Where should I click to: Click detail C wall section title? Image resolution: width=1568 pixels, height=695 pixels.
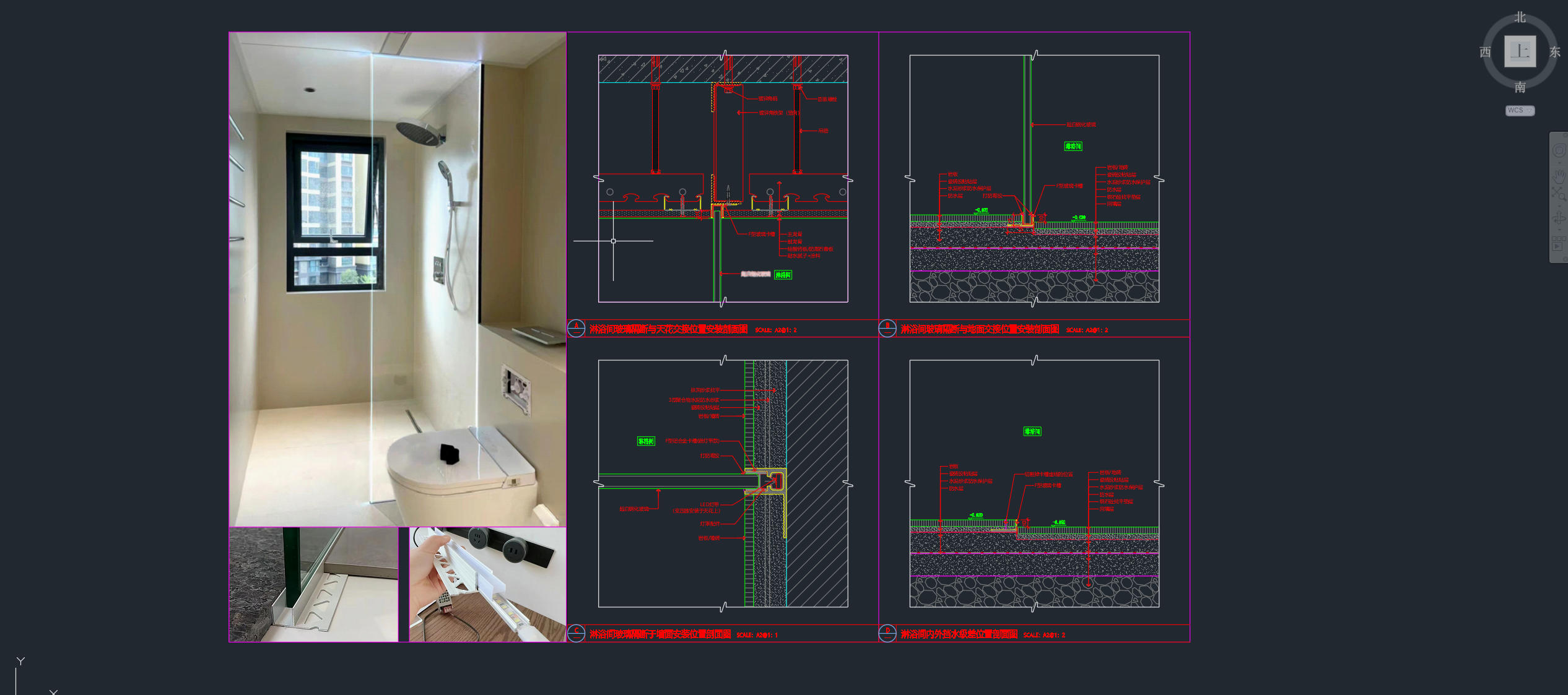[660, 634]
